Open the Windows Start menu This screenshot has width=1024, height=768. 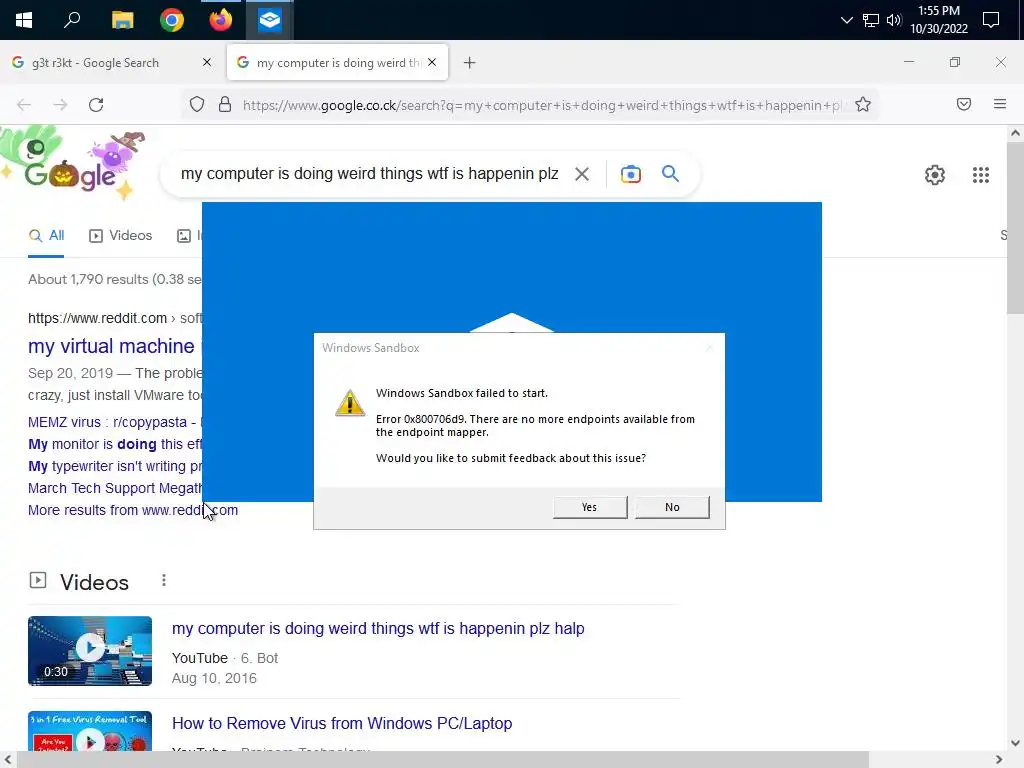(24, 20)
